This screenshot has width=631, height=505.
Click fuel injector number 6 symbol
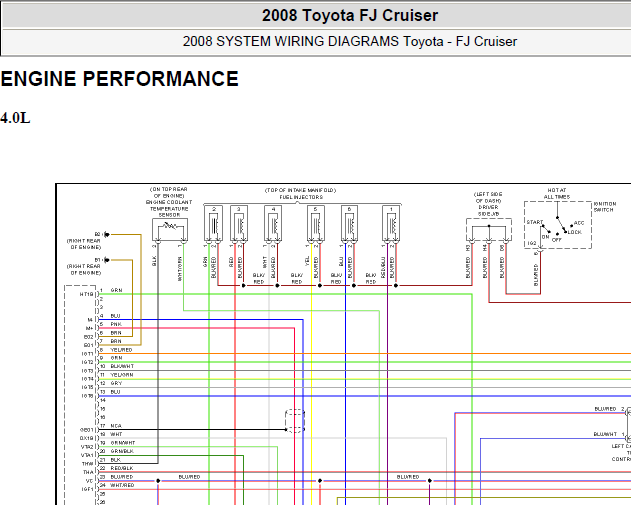point(349,224)
